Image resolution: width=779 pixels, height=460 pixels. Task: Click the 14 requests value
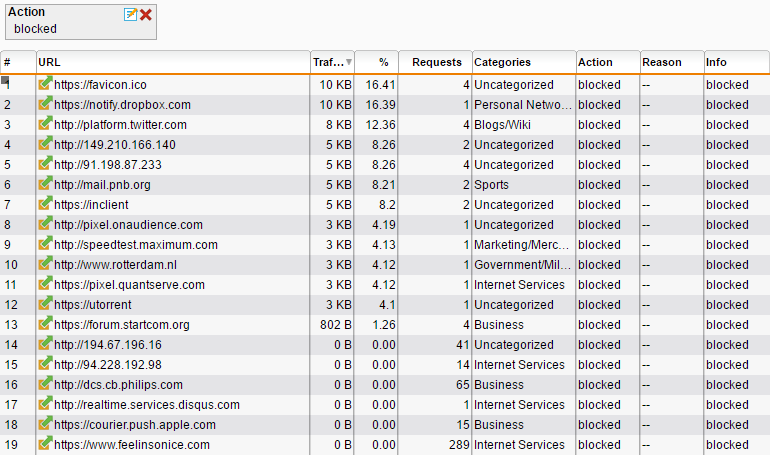click(463, 365)
